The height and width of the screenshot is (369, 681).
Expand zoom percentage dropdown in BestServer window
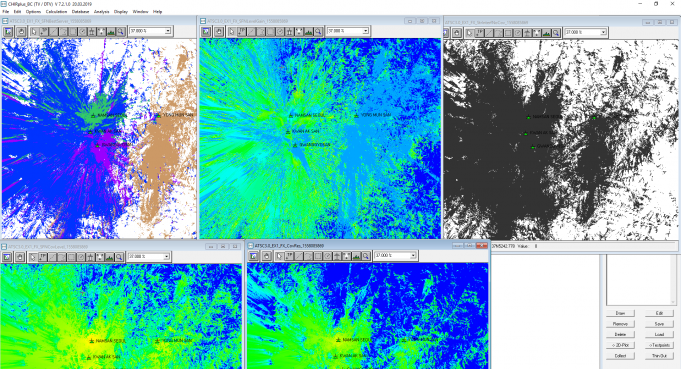point(168,31)
